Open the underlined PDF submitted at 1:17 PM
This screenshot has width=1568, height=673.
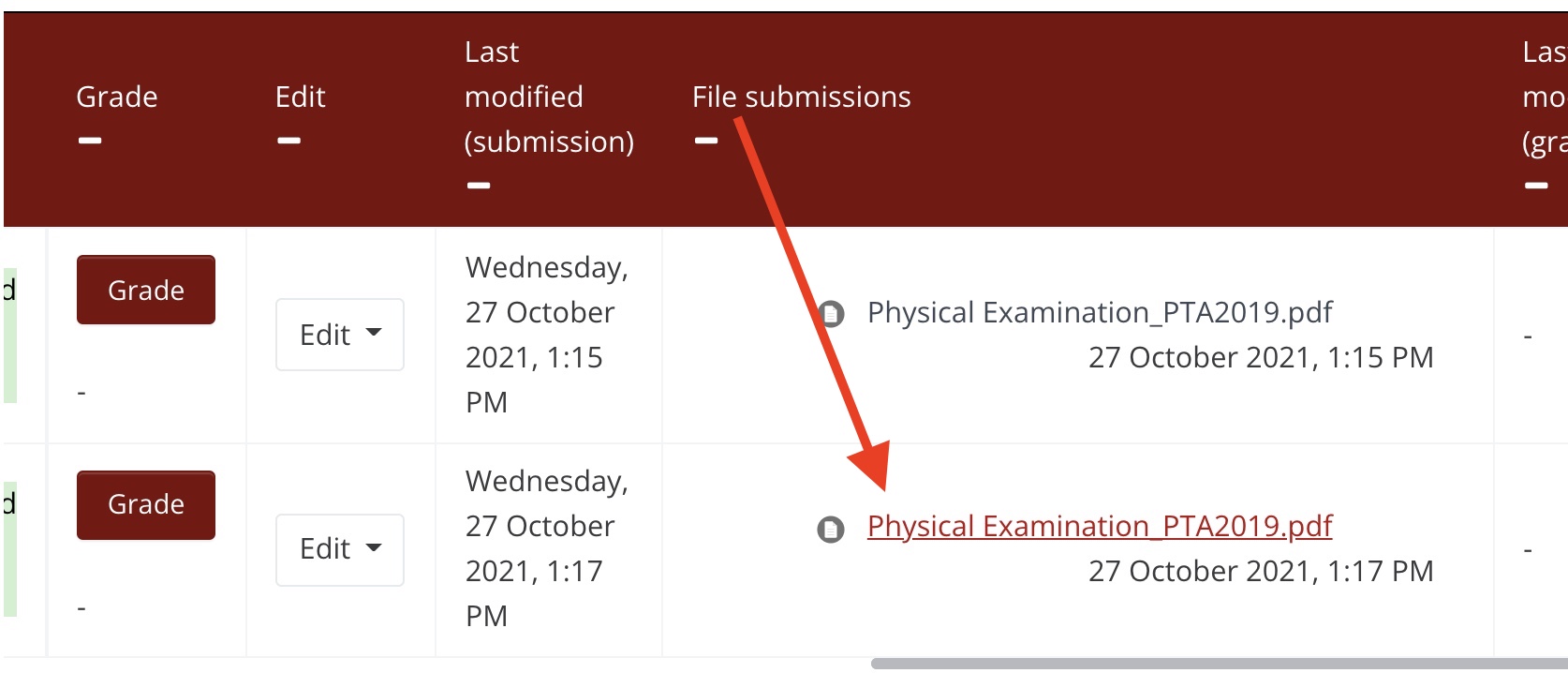coord(1099,526)
